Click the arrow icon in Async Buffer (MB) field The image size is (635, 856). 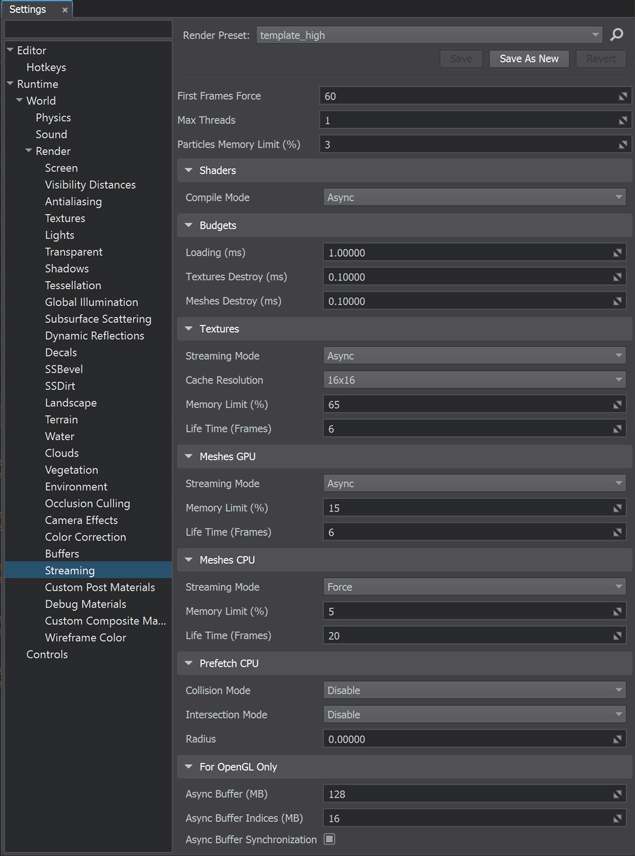coord(618,794)
